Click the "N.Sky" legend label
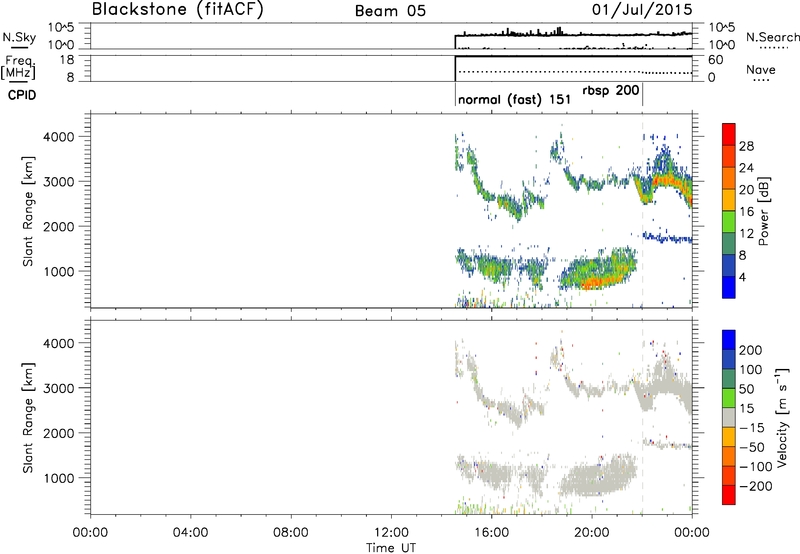800x554 pixels. pos(19,37)
